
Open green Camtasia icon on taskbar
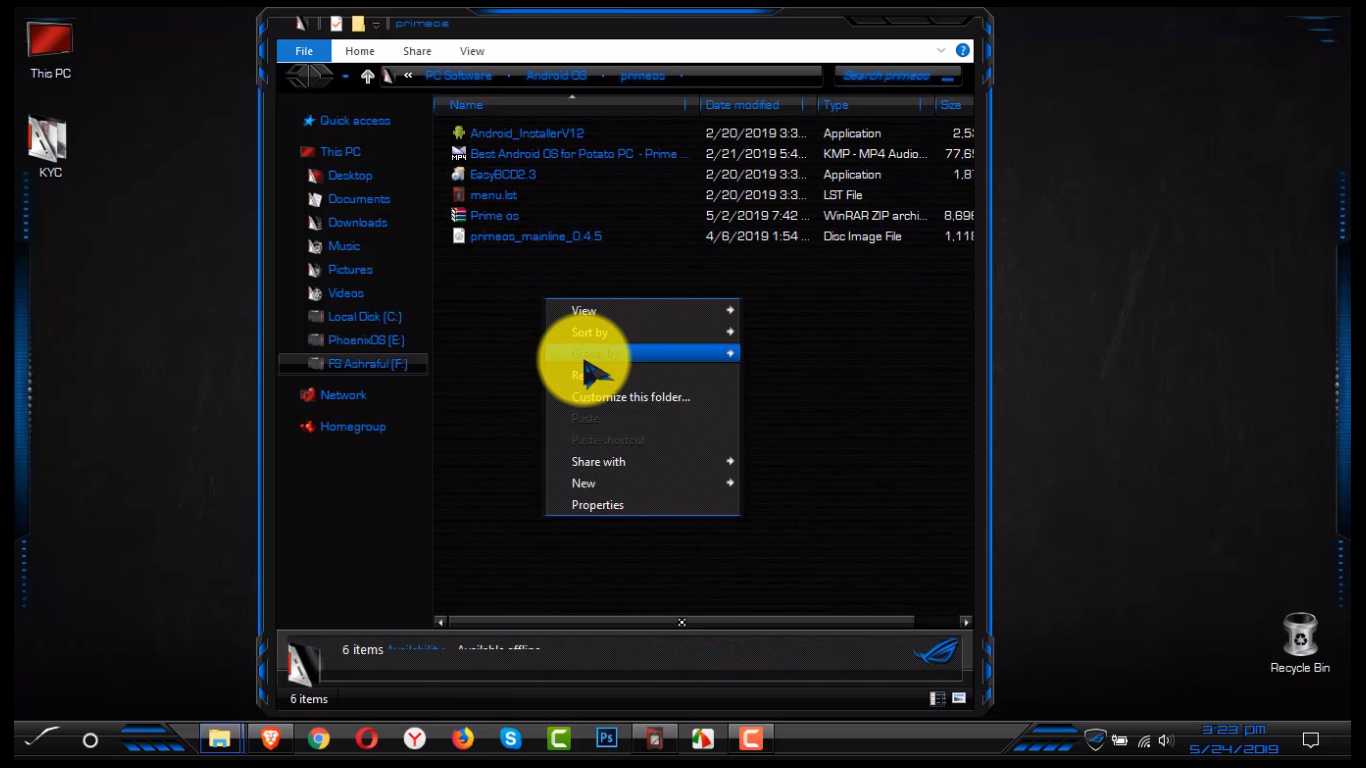point(558,739)
